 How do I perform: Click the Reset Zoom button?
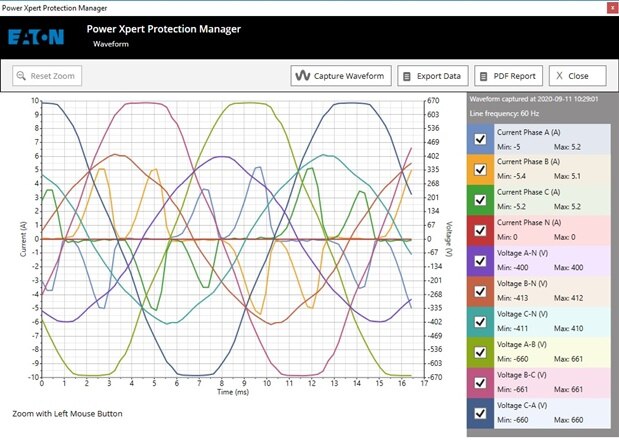pos(47,76)
